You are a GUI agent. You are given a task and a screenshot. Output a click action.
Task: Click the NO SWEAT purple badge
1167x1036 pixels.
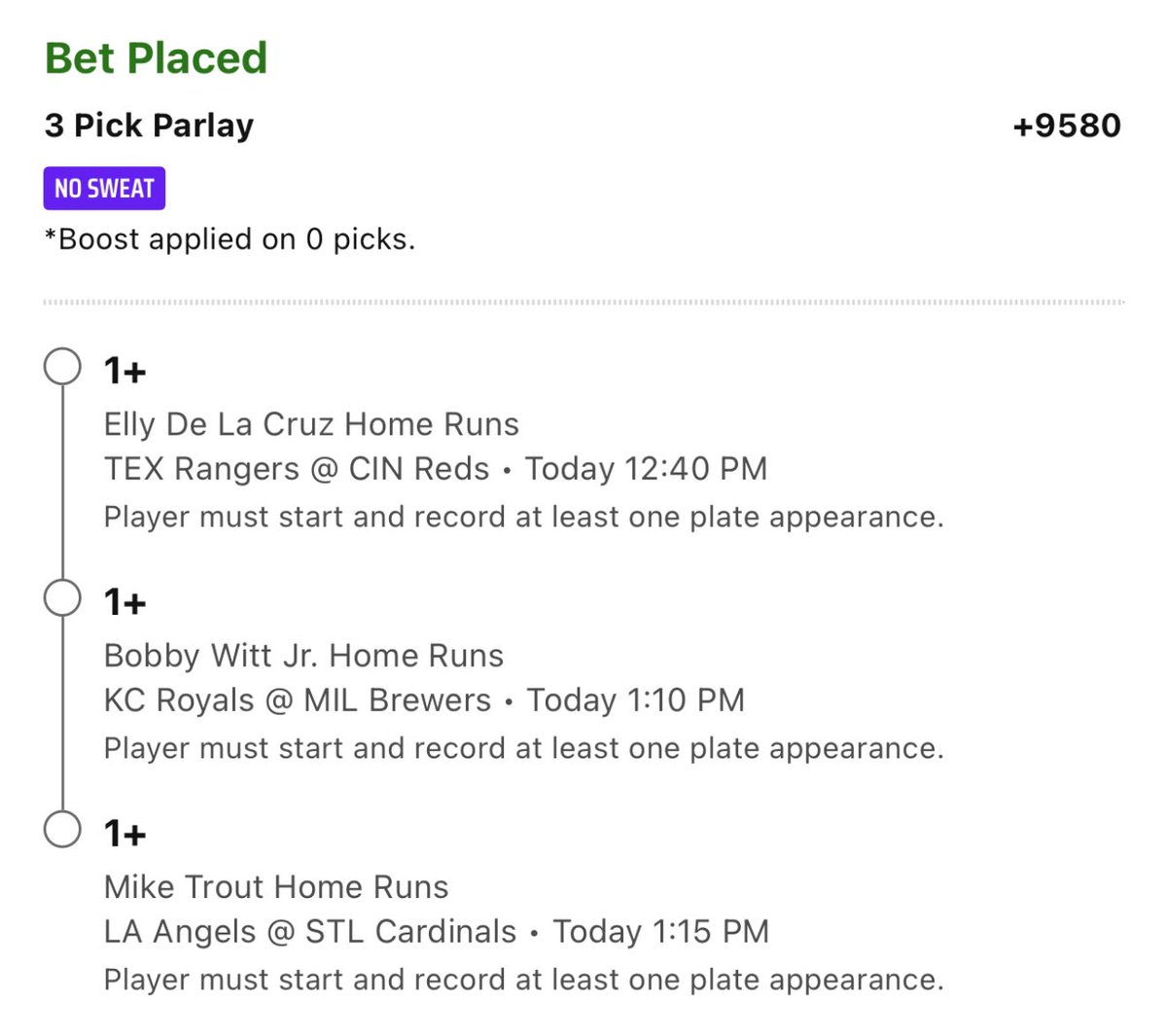coord(104,188)
